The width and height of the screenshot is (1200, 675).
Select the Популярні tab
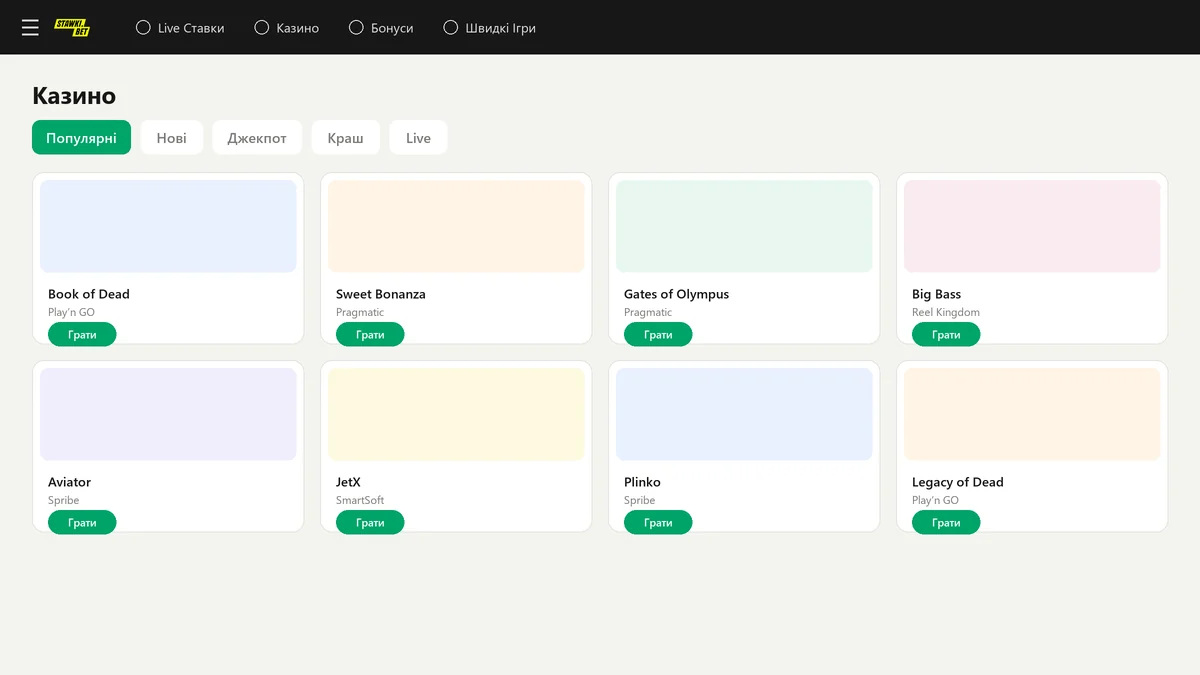[81, 138]
